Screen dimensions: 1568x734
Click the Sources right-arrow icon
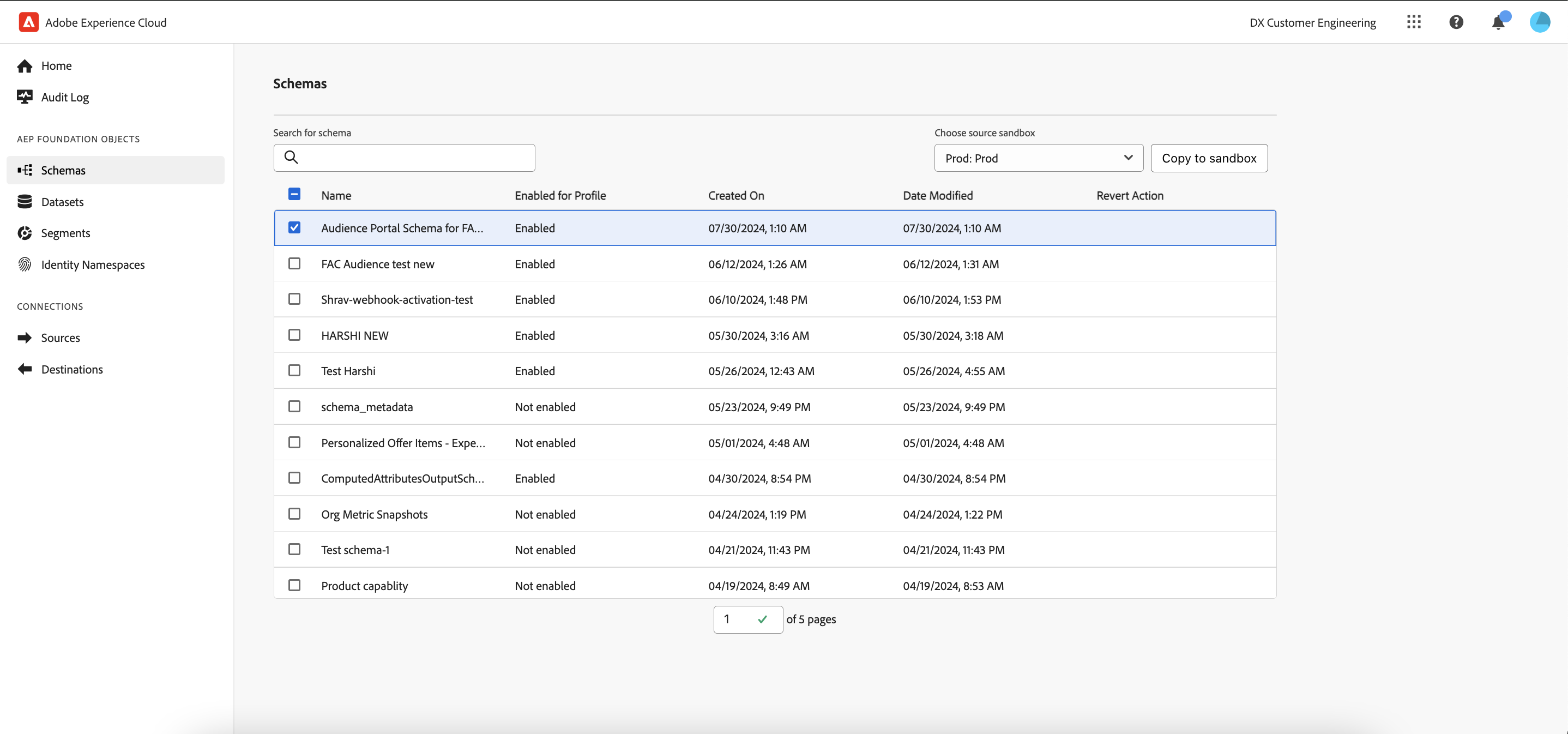(25, 338)
